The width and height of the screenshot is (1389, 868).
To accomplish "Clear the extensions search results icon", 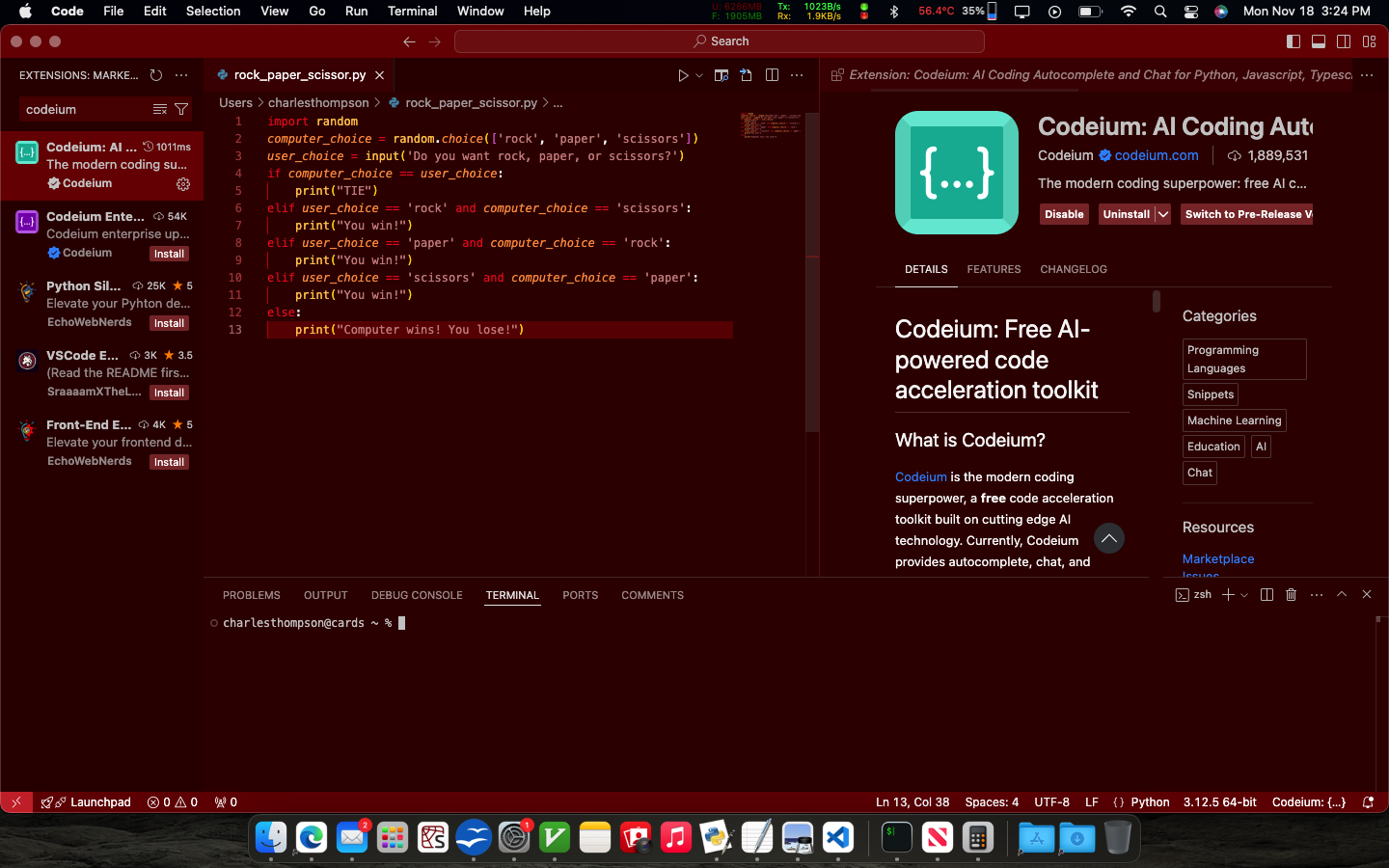I will [160, 109].
